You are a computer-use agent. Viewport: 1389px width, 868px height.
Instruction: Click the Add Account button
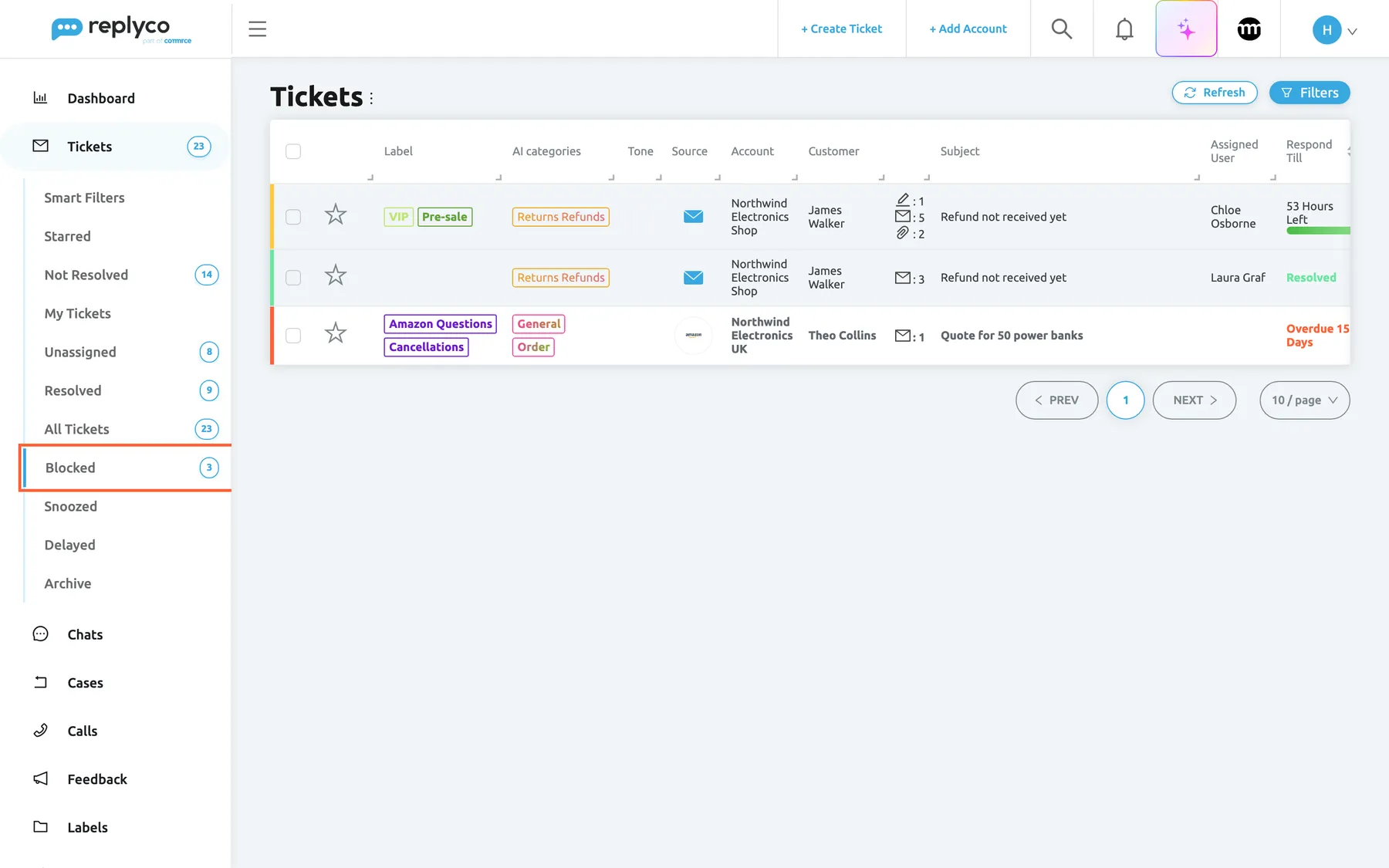coord(968,29)
